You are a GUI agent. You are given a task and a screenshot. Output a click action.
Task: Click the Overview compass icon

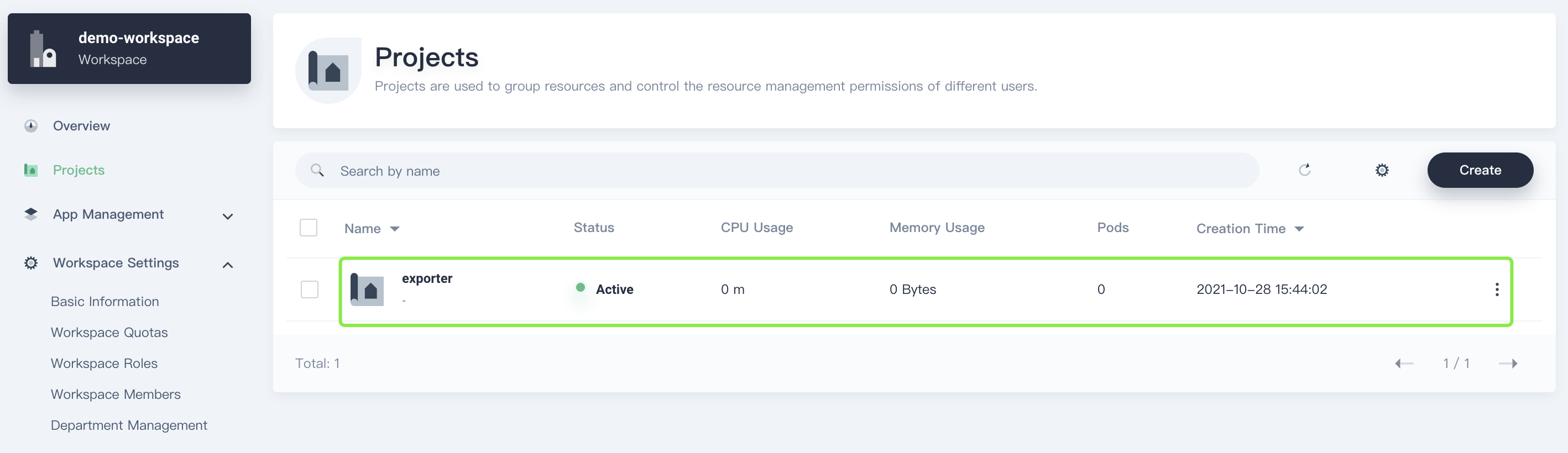31,126
